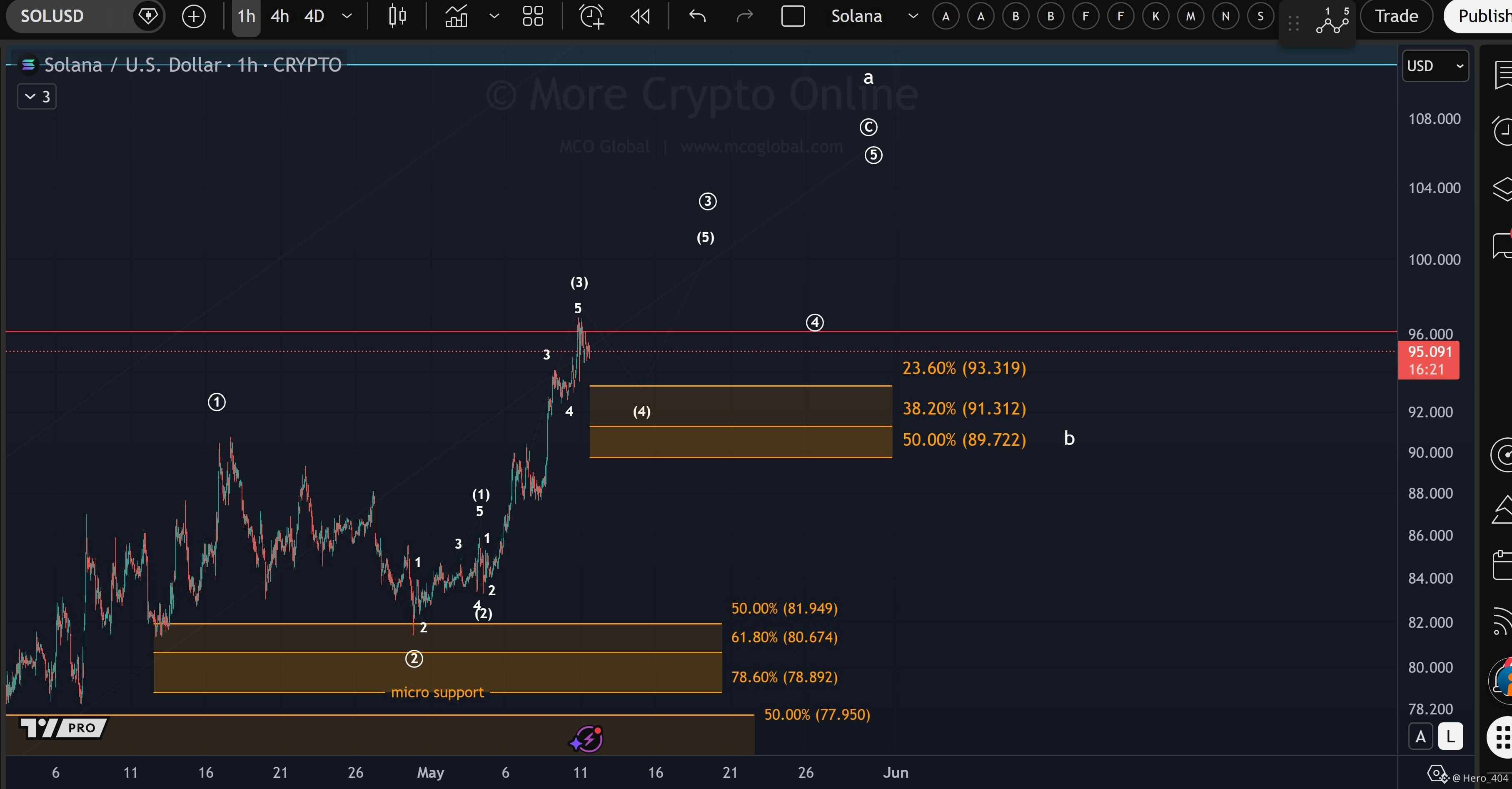Select the S circle shortcut
This screenshot has height=789, width=1512.
click(x=1260, y=16)
